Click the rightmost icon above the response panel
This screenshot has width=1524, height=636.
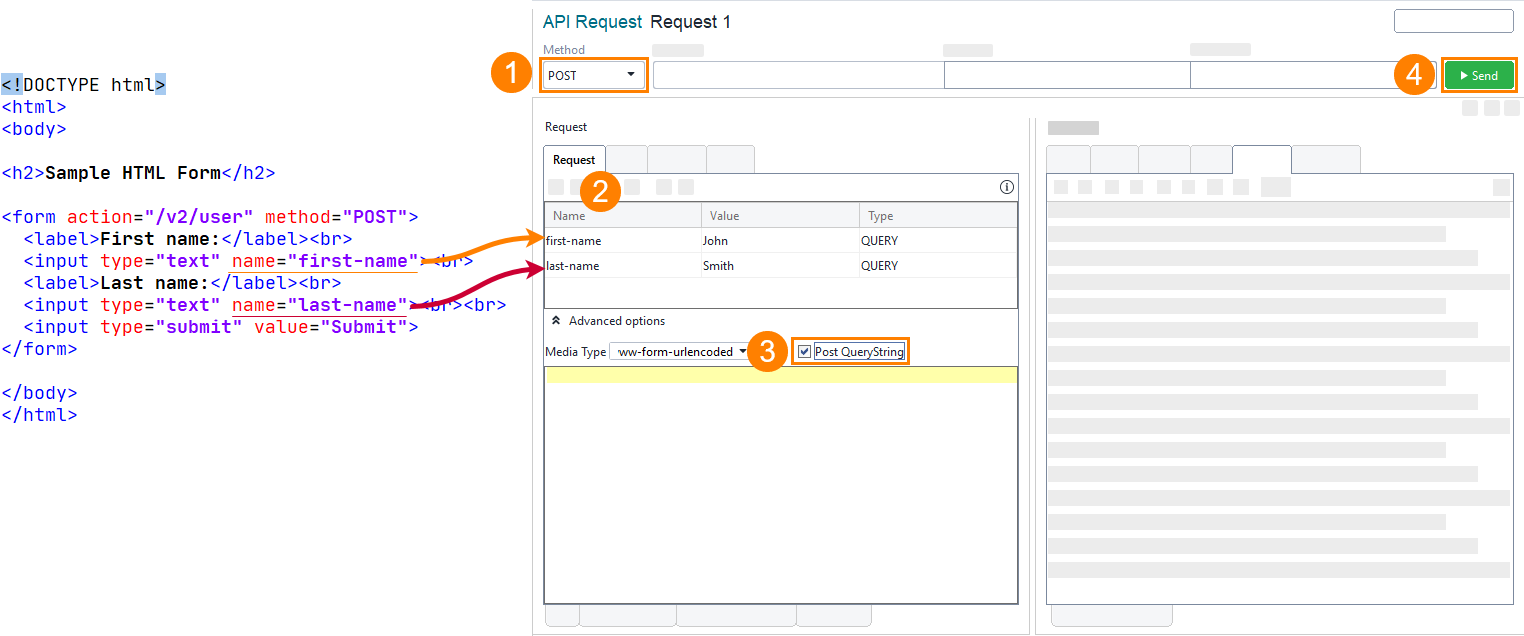[1512, 108]
